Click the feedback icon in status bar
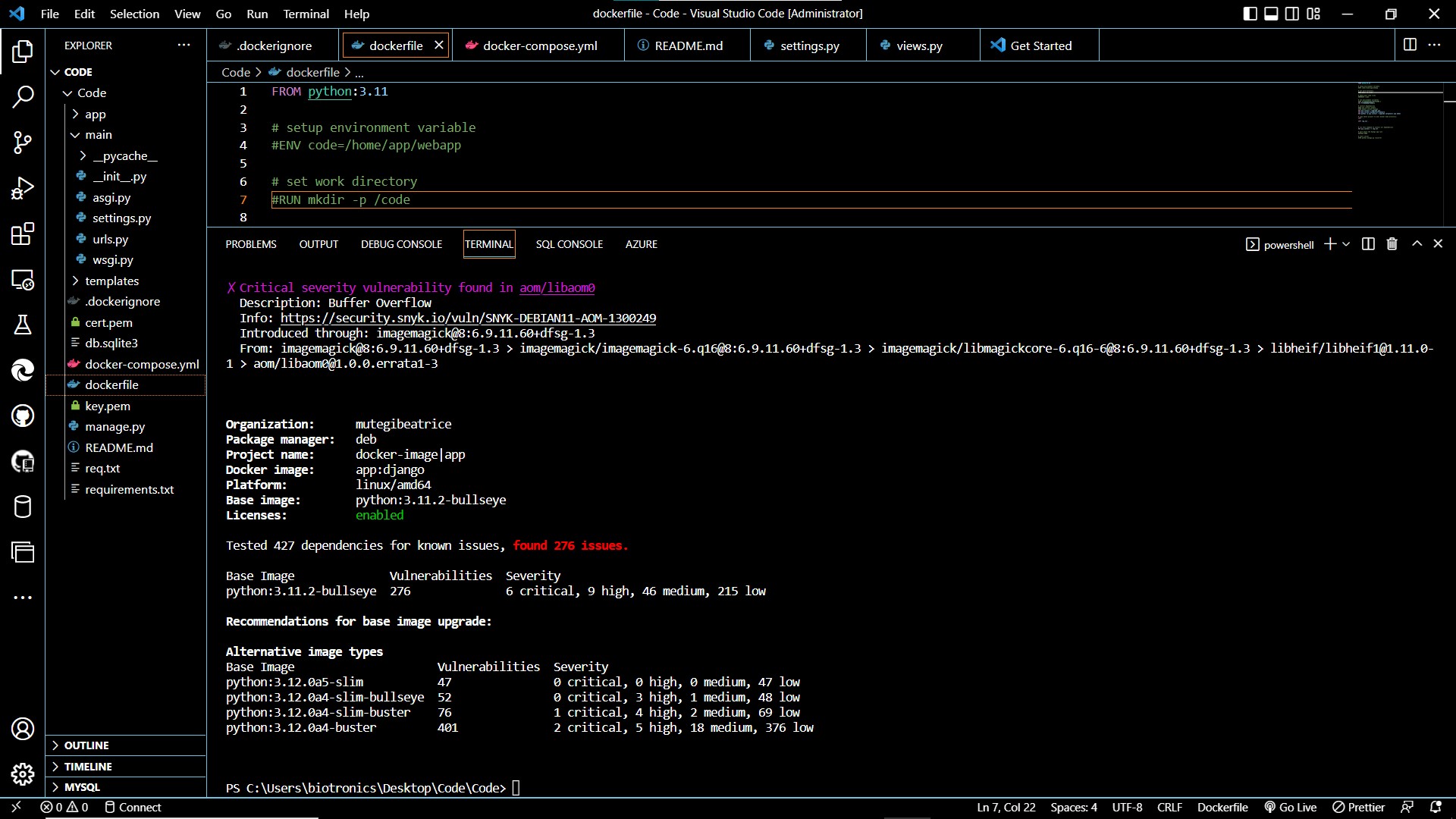 tap(1407, 807)
